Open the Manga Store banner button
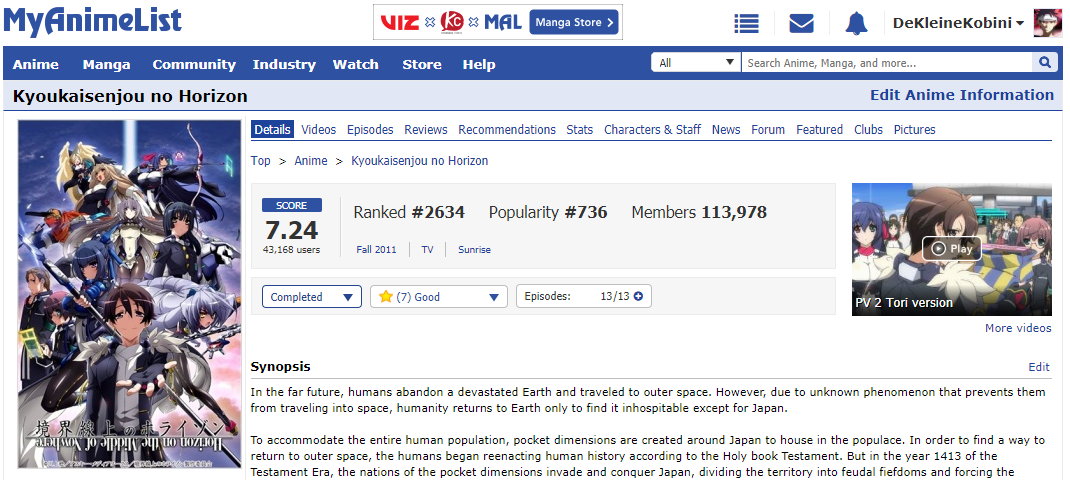 (574, 22)
